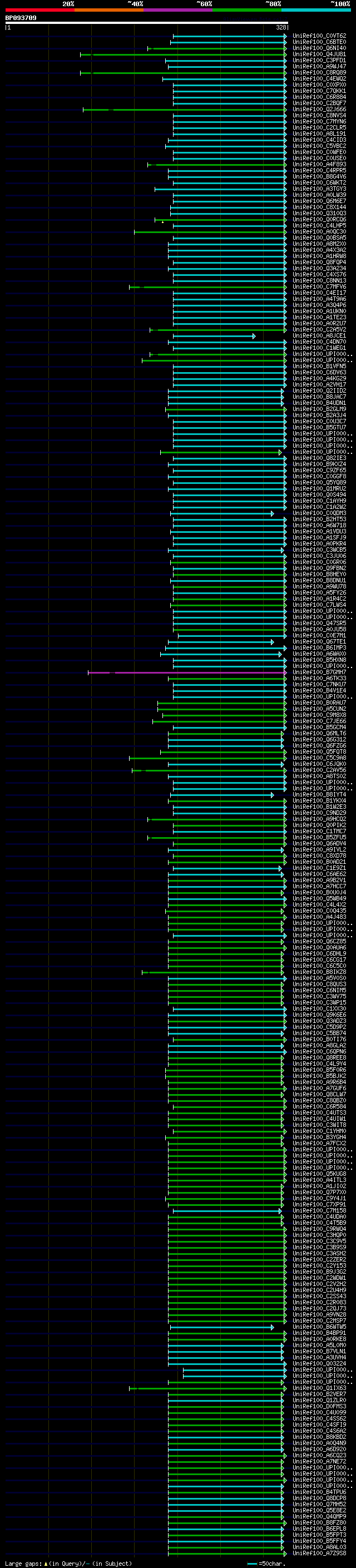
Task: Open hit UniRef100_C6R884
Action: pyautogui.click(x=319, y=97)
